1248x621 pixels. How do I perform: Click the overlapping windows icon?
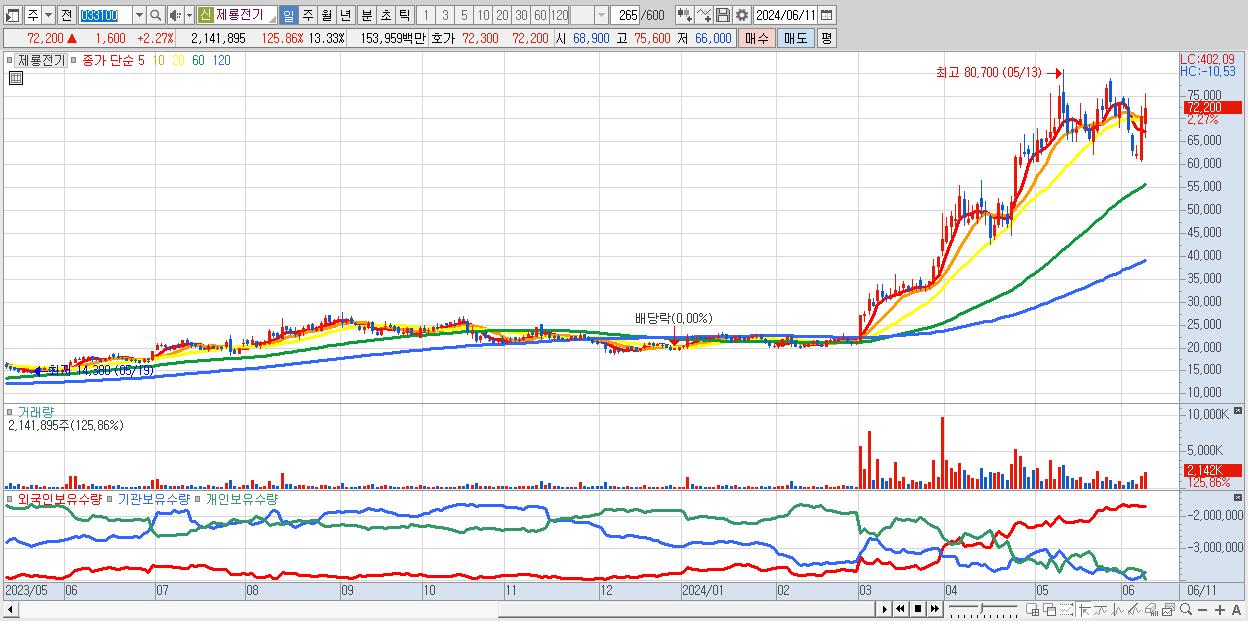click(x=1049, y=610)
